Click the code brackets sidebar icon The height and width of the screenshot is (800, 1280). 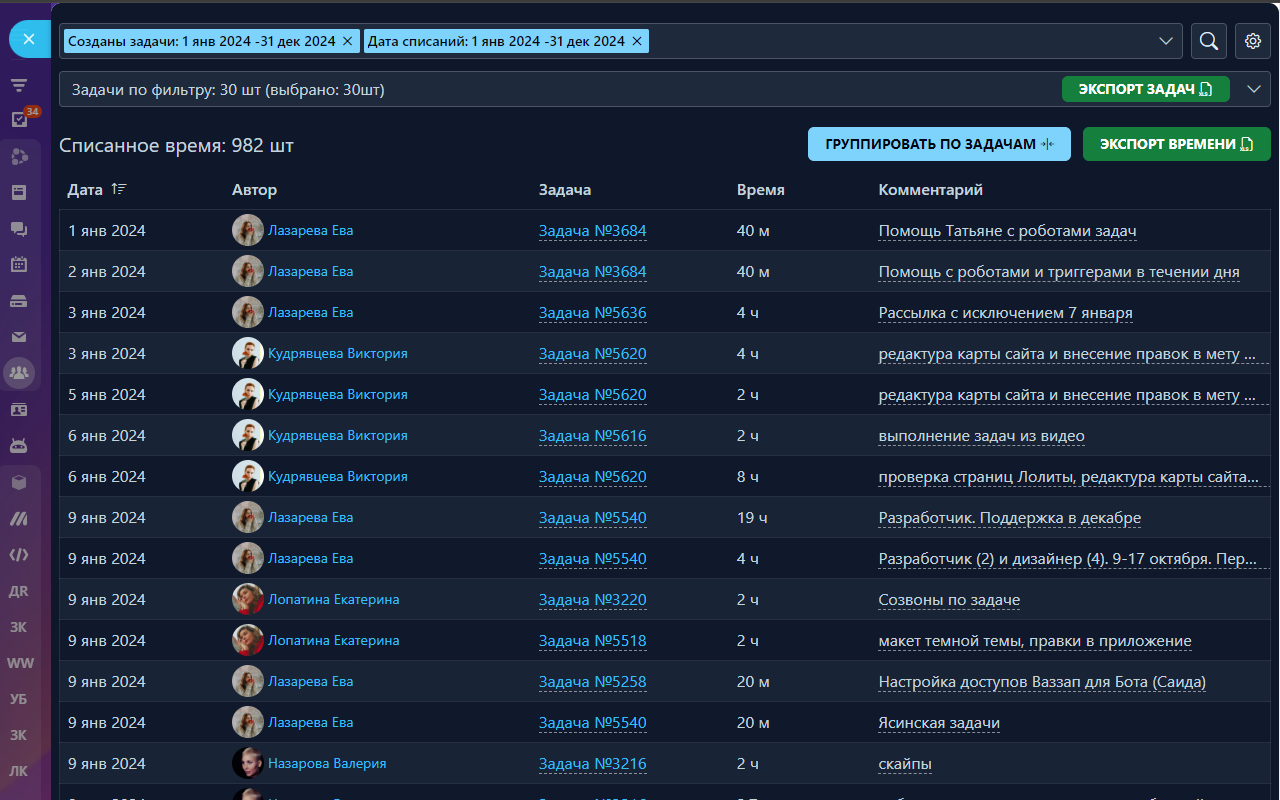tap(19, 554)
